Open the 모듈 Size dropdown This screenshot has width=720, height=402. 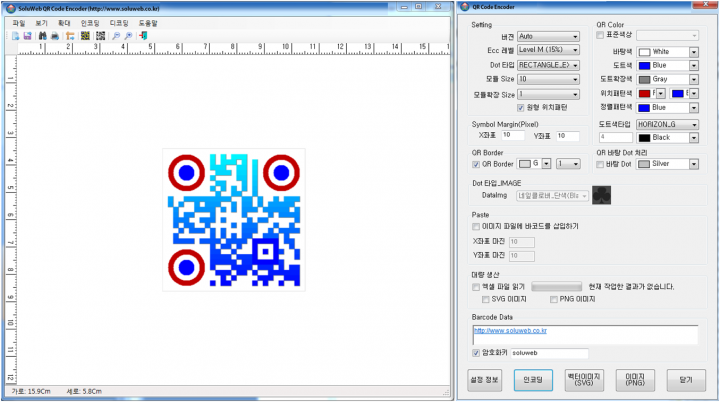pyautogui.click(x=548, y=79)
